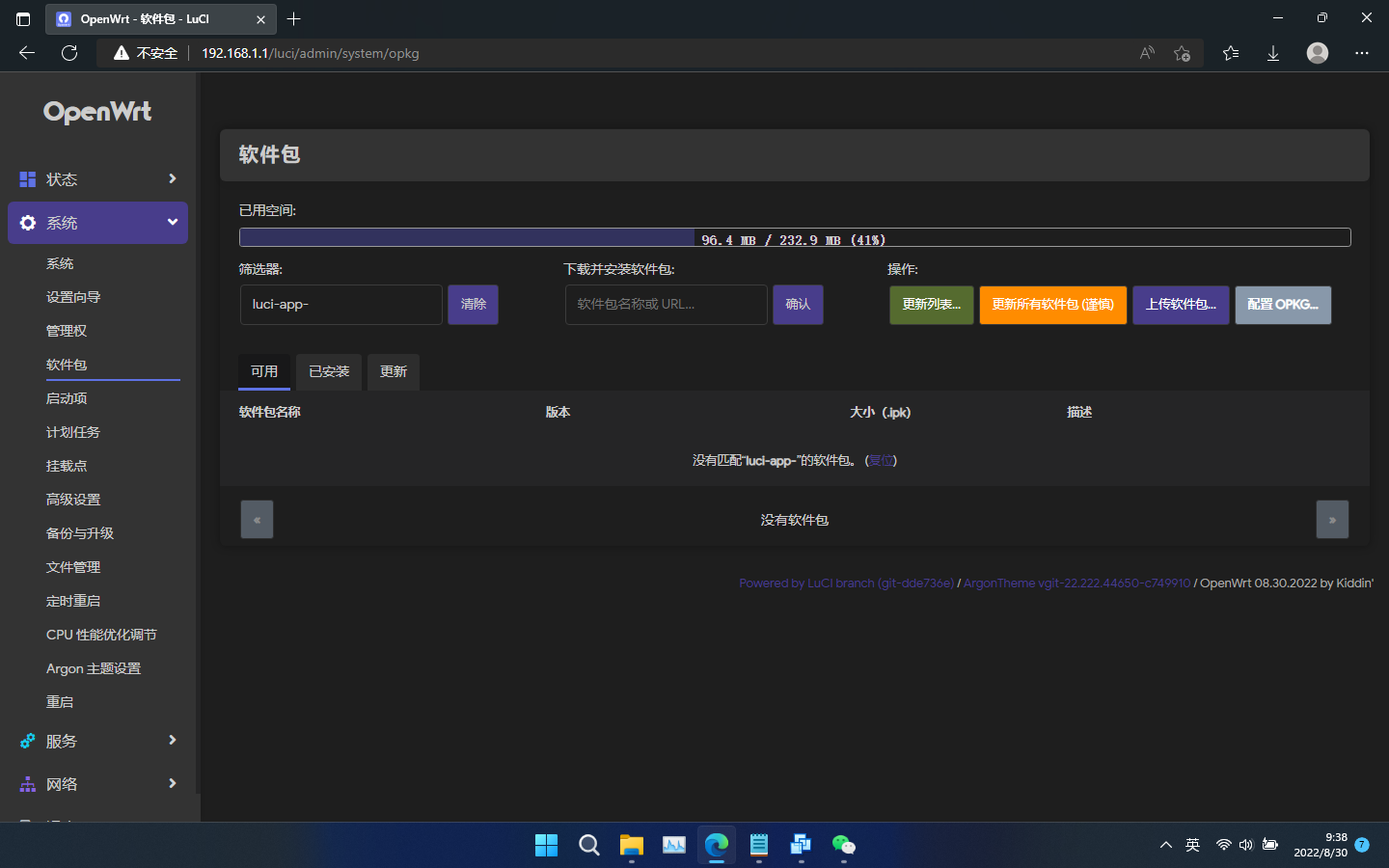1389x868 pixels.
Task: Click the address bar URL
Action: tap(311, 53)
